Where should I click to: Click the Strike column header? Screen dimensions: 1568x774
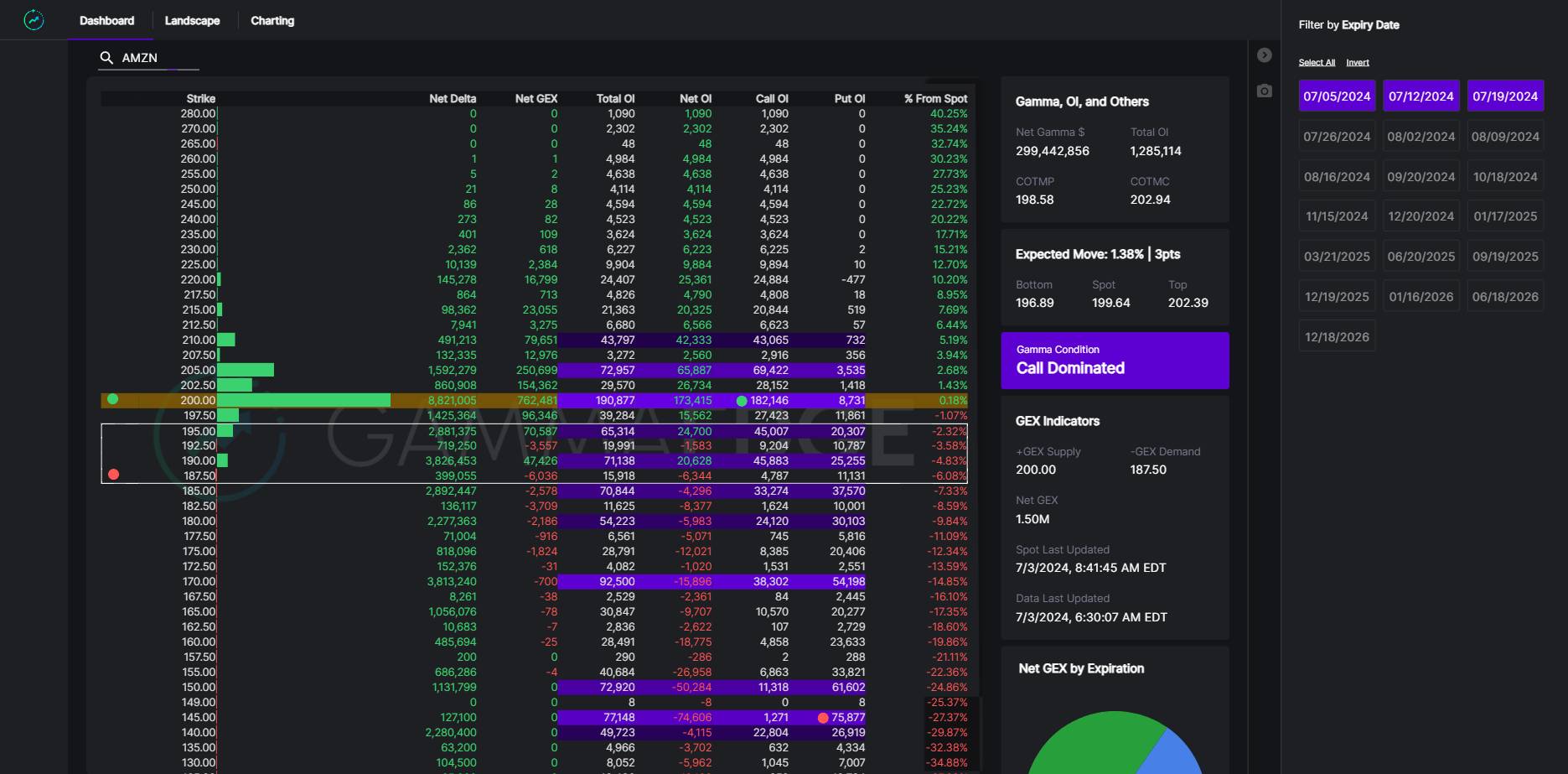(x=200, y=98)
